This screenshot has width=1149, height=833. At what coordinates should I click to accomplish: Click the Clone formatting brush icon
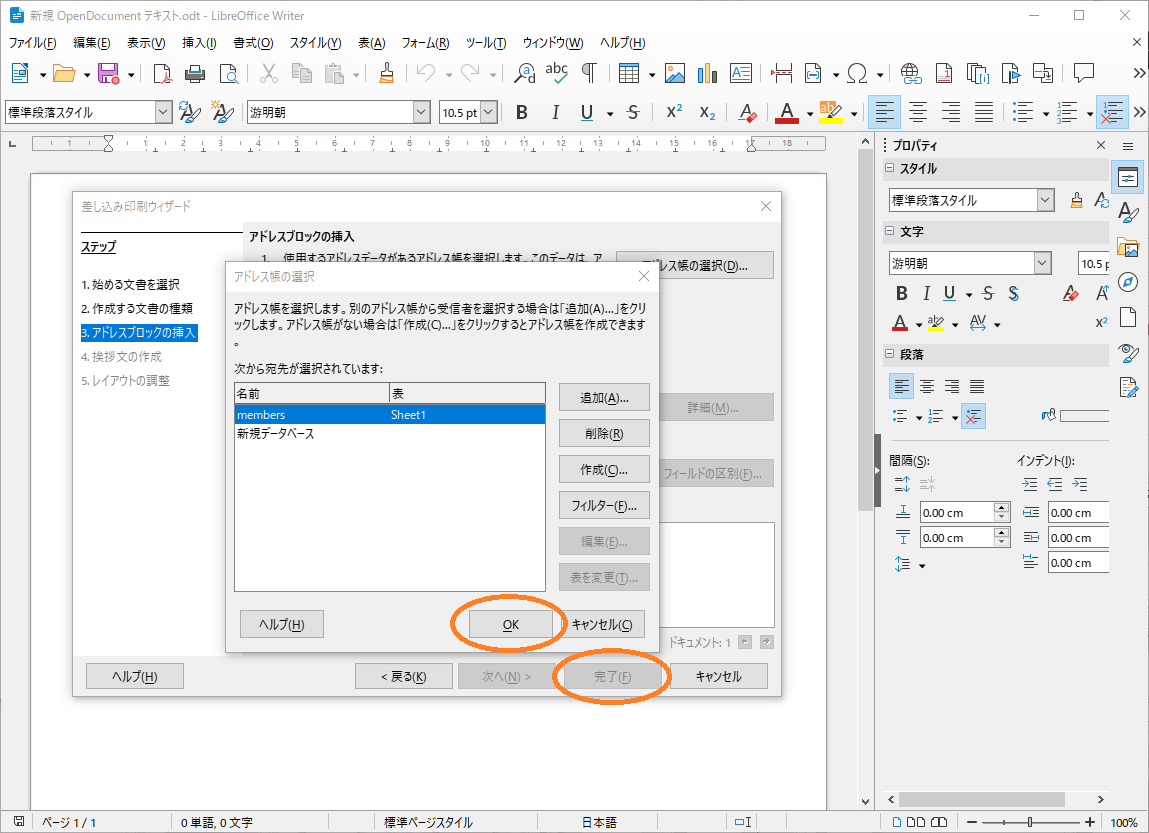(x=387, y=73)
